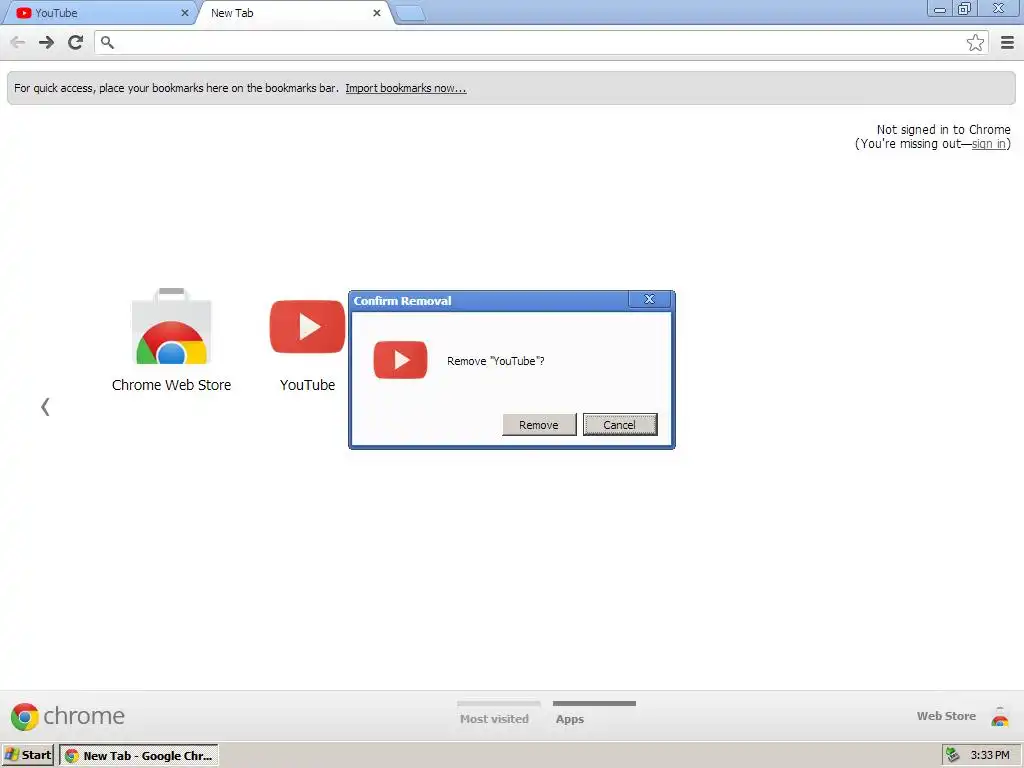Viewport: 1024px width, 768px height.
Task: Select the New Tab tab
Action: click(295, 13)
